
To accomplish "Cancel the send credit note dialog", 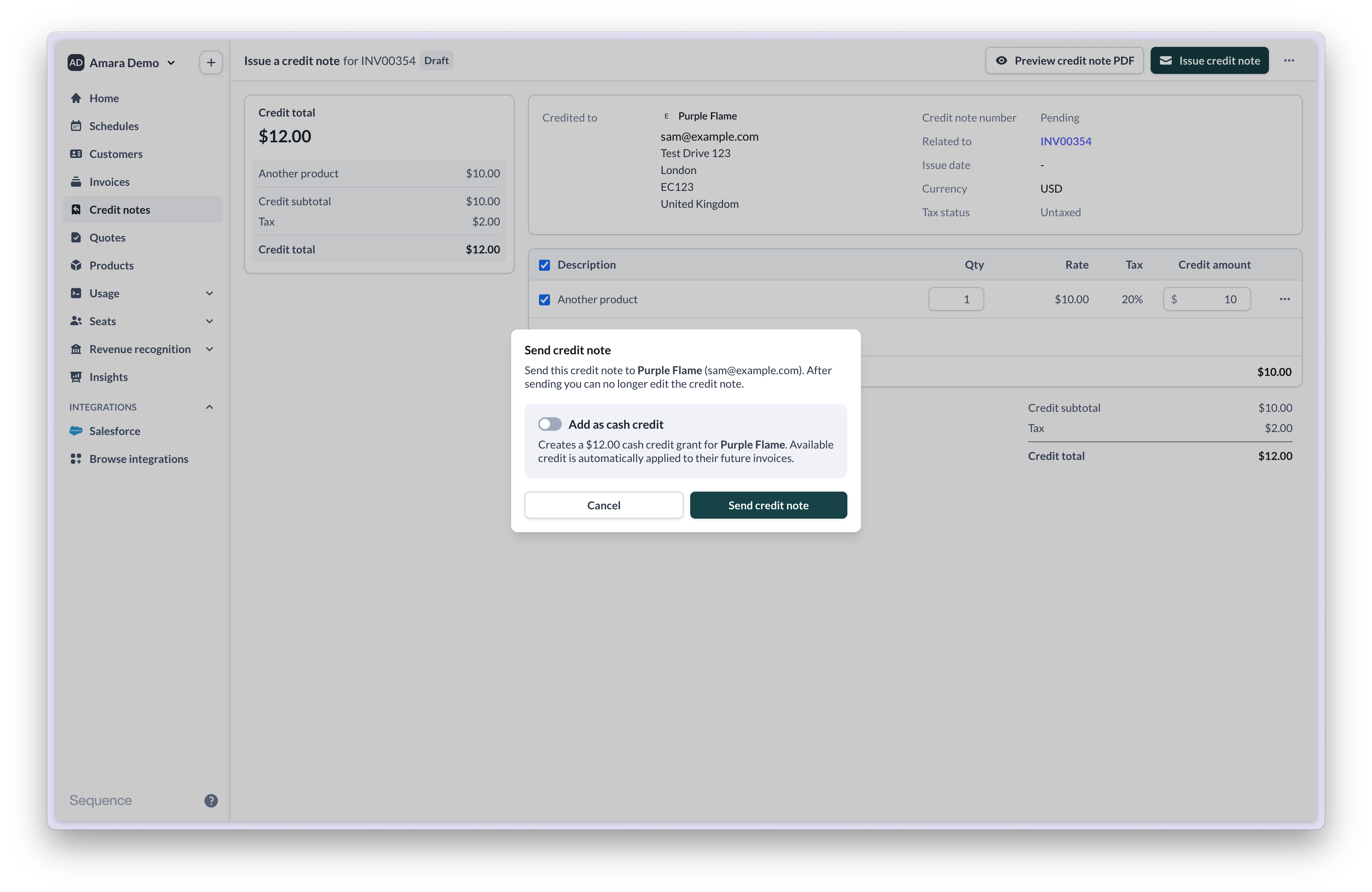I will click(x=604, y=506).
